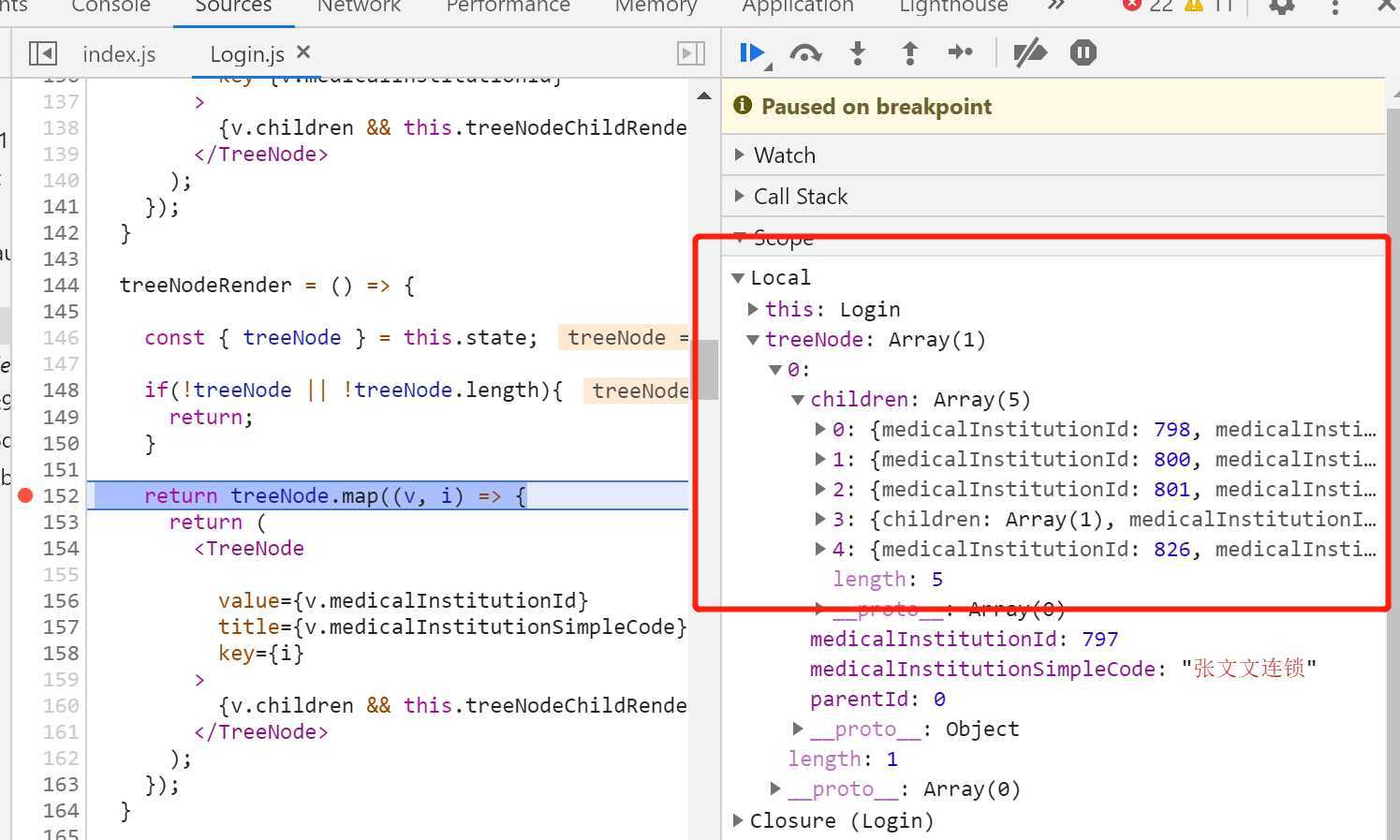This screenshot has width=1400, height=840.
Task: Deactivate breakpoints
Action: [1030, 52]
